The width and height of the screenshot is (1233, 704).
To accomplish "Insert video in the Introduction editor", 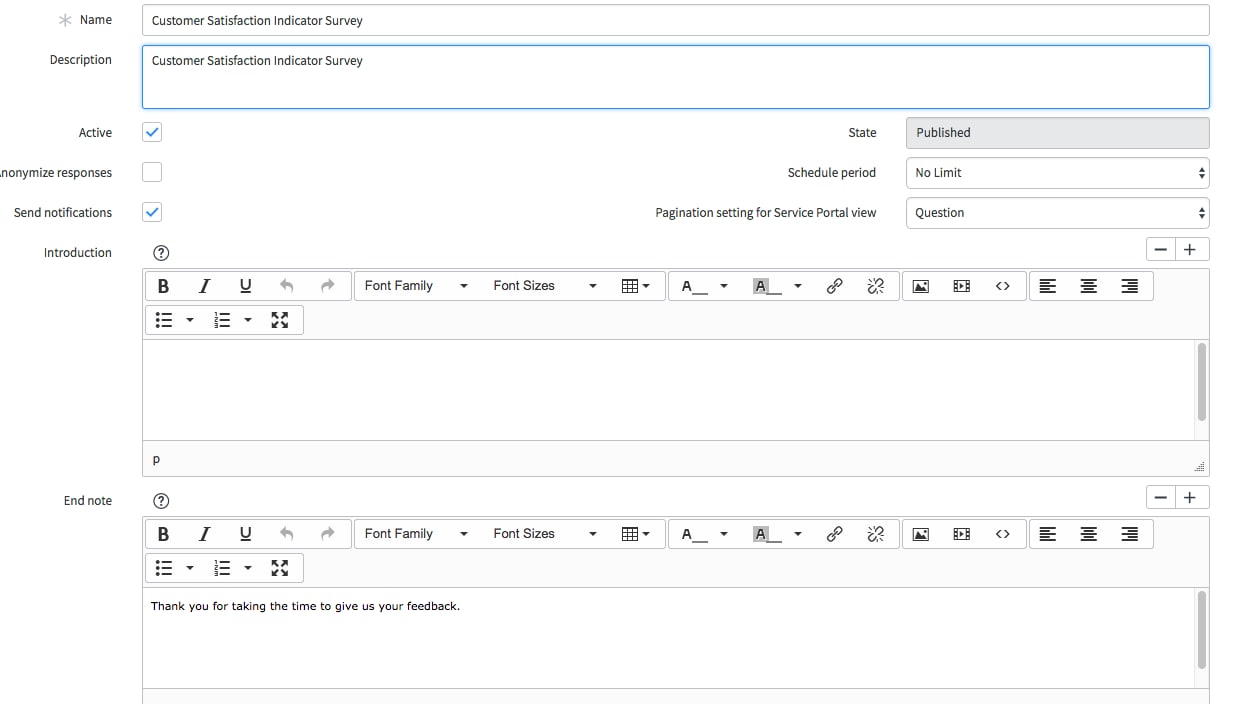I will click(x=962, y=286).
